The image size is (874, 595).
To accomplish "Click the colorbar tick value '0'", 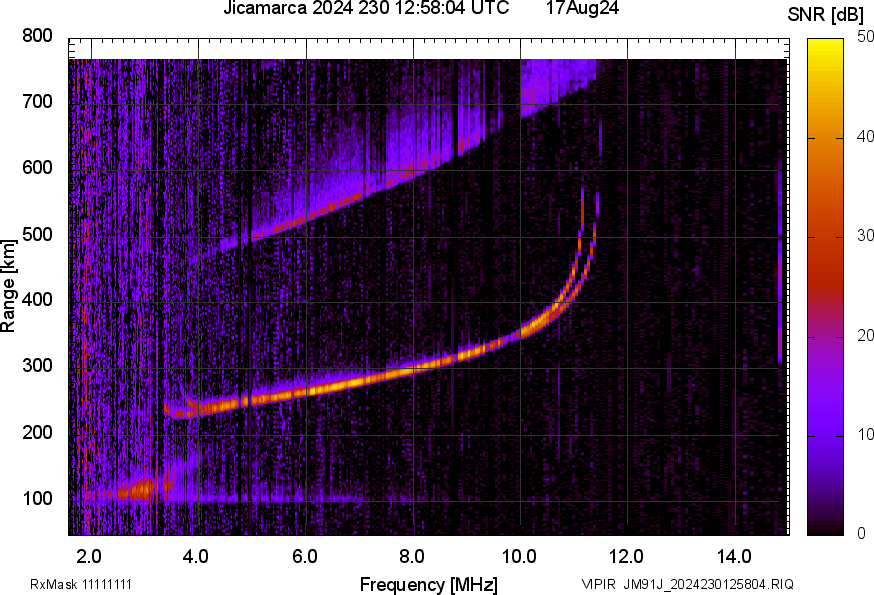I will (862, 534).
